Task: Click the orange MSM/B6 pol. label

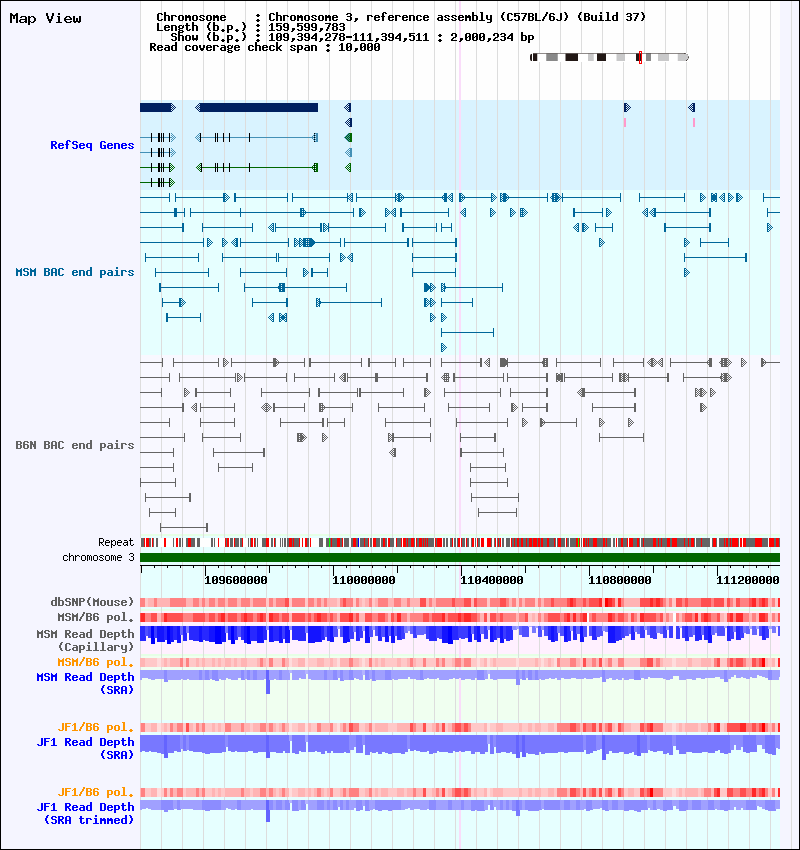Action: (x=95, y=662)
